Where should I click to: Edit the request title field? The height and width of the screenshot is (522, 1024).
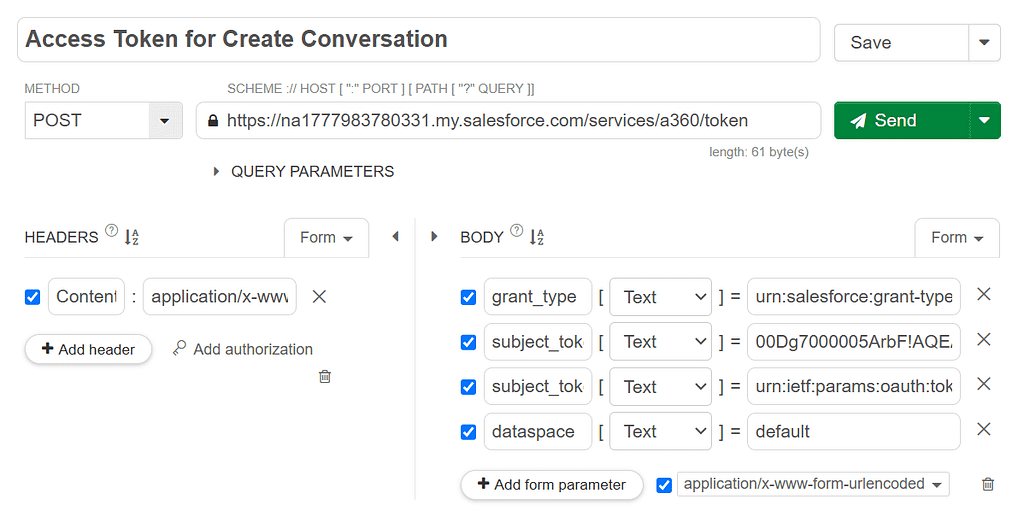pyautogui.click(x=419, y=40)
